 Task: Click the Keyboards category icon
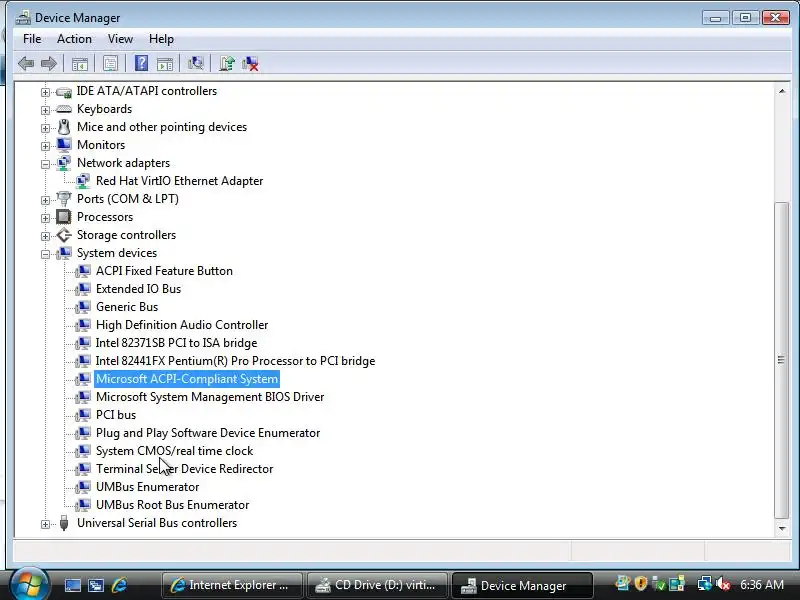click(64, 109)
